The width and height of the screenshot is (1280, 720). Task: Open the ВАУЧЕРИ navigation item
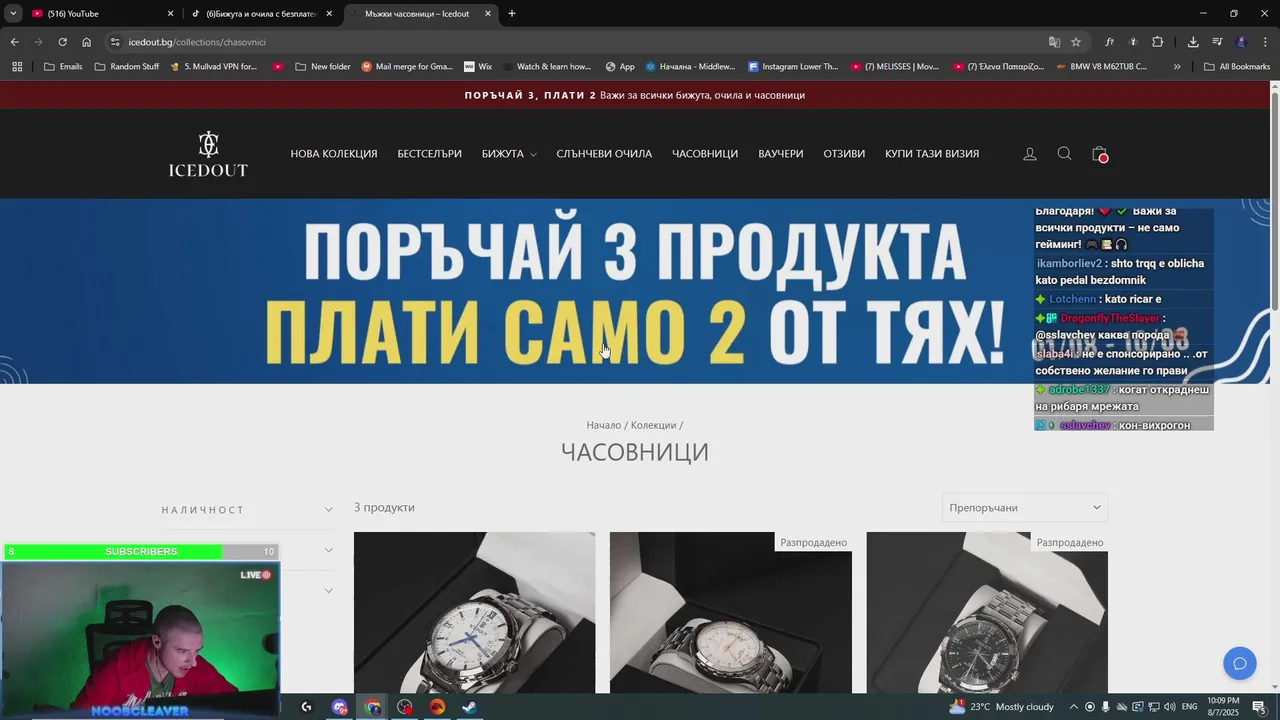(x=781, y=154)
